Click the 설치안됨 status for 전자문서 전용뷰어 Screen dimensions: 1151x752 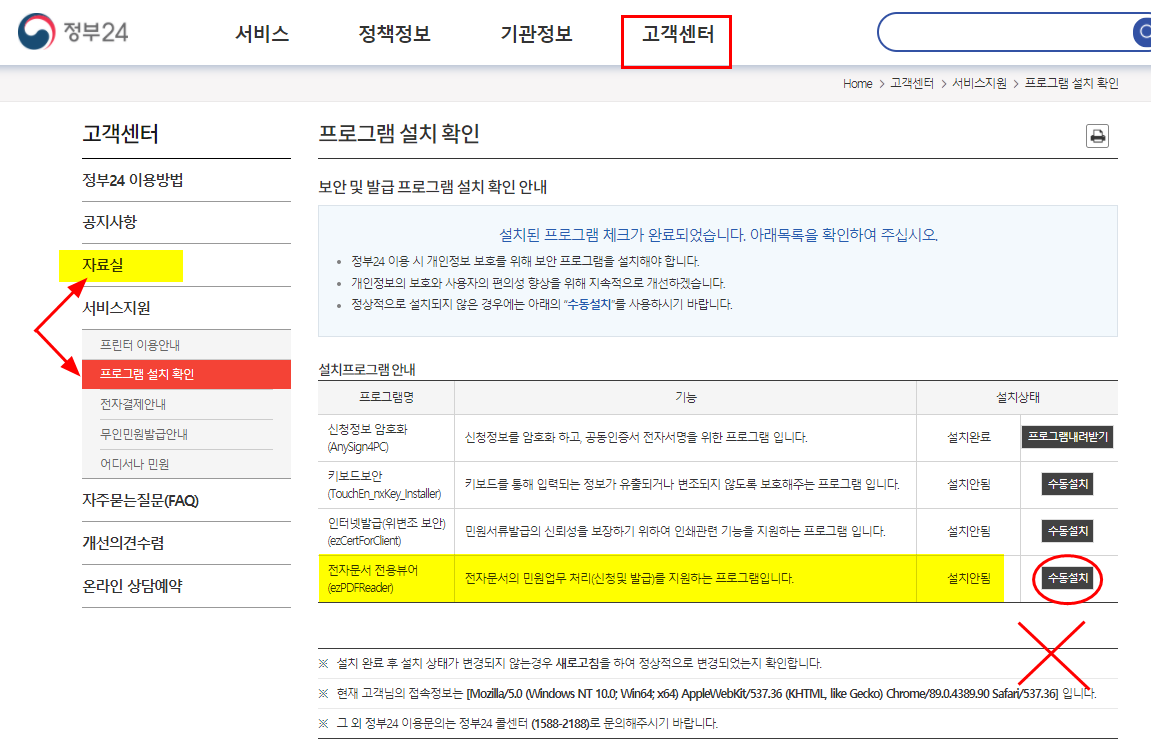[x=969, y=579]
